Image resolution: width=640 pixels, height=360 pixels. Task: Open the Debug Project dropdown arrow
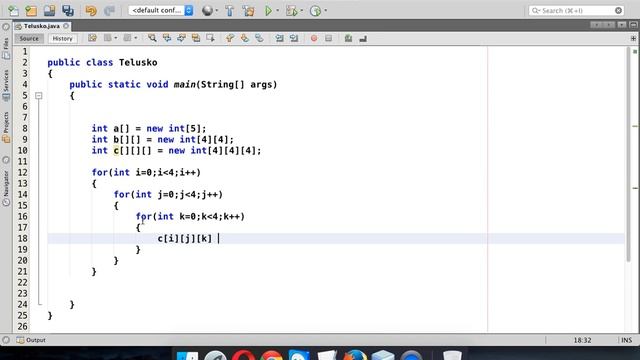click(x=302, y=11)
